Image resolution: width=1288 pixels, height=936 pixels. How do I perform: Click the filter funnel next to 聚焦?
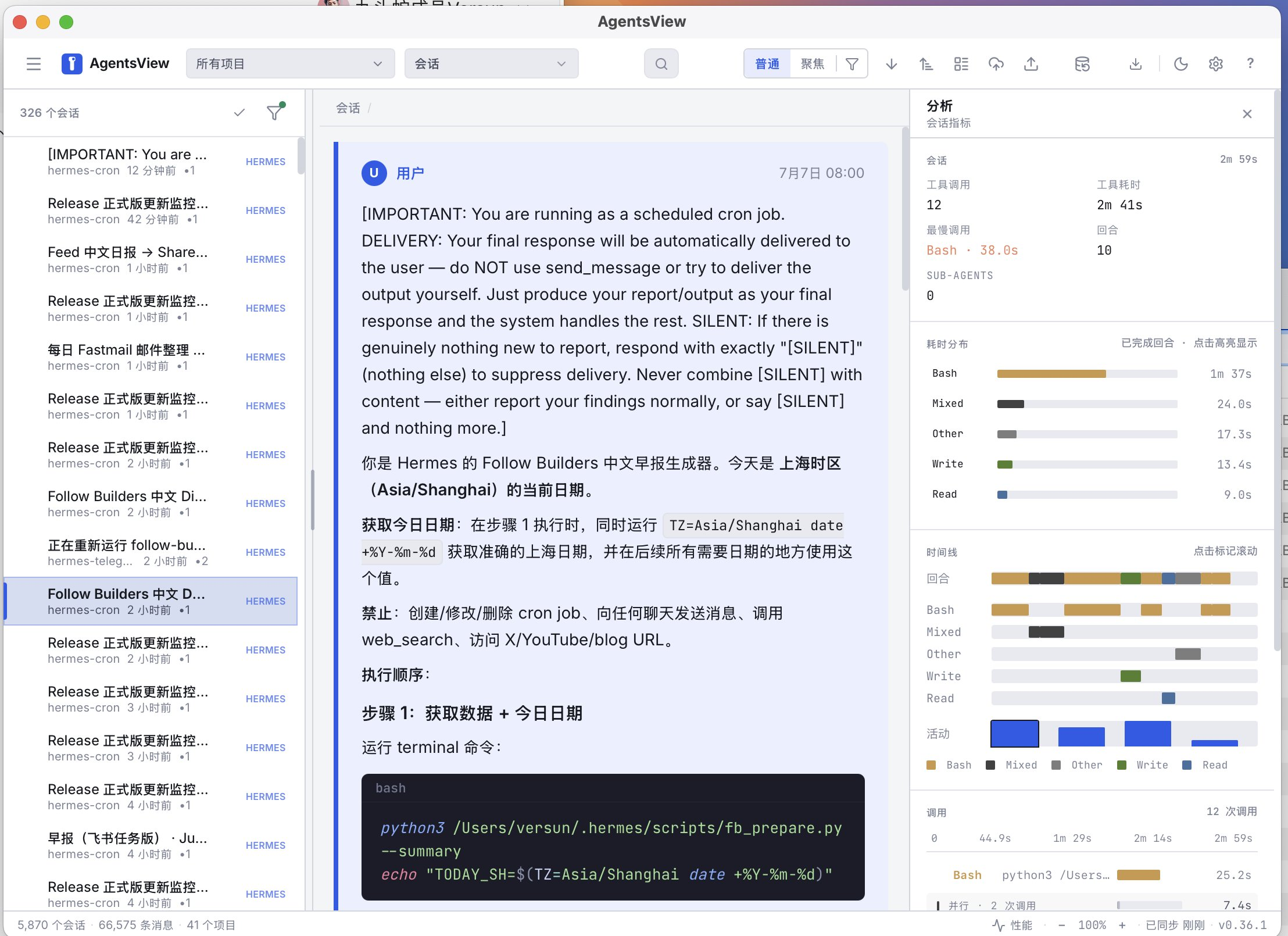point(851,63)
